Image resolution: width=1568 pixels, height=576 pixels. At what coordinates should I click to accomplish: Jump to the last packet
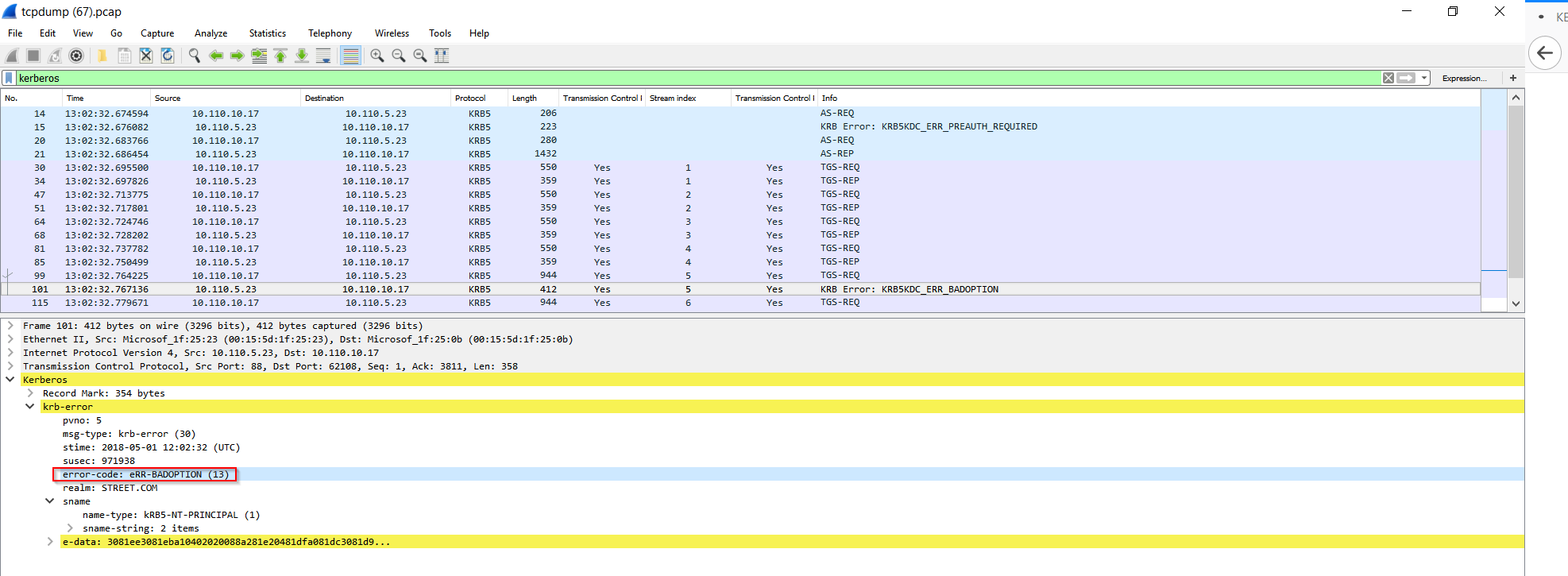[x=302, y=56]
